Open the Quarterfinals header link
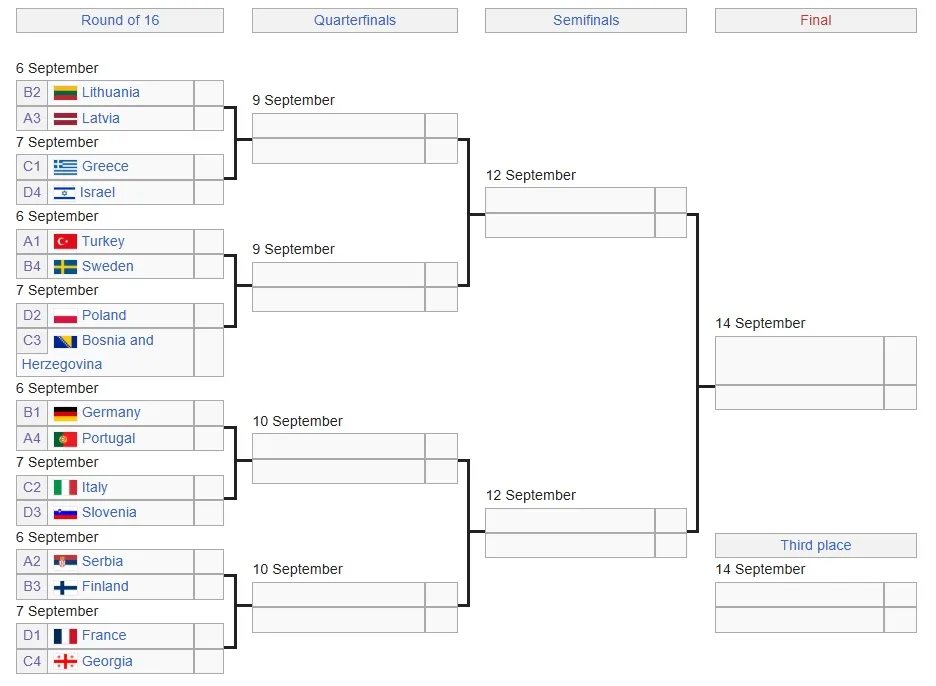 (x=355, y=20)
